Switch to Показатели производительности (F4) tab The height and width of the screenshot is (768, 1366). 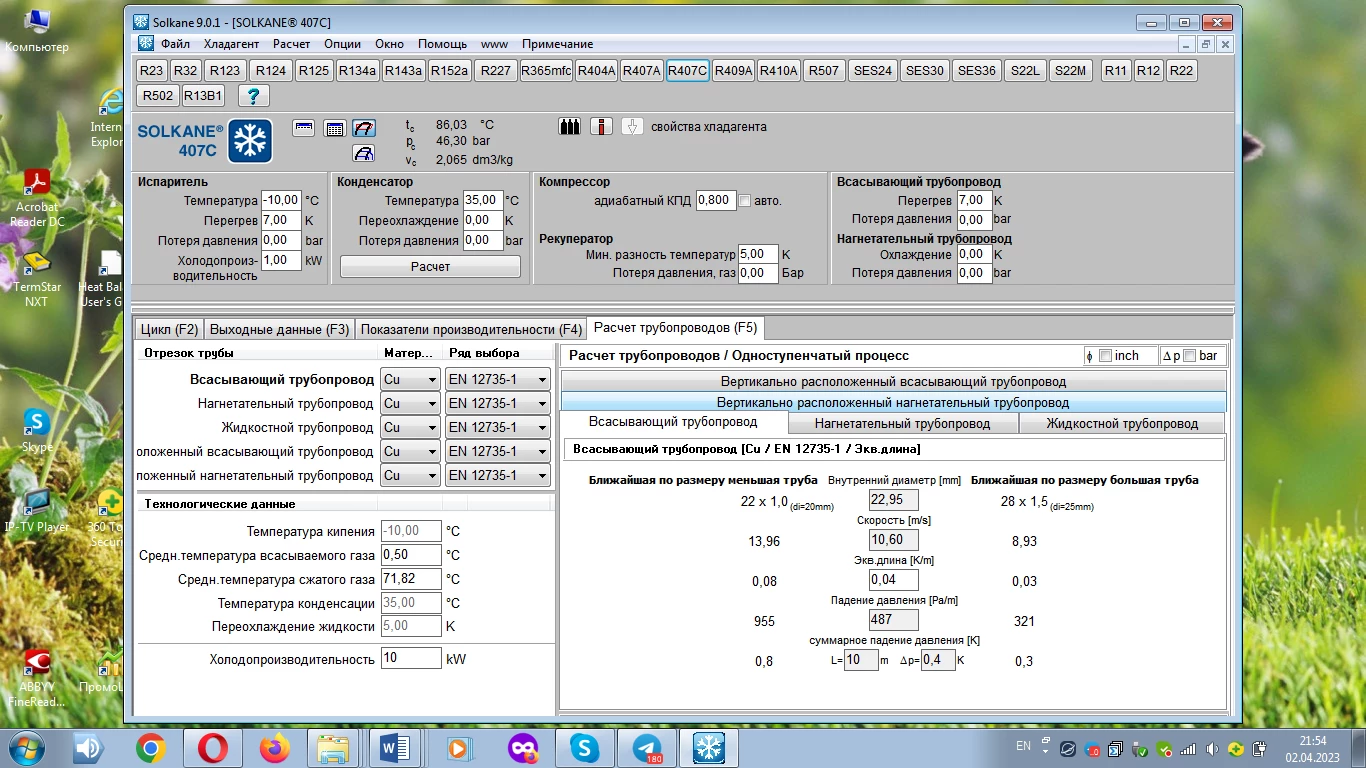(471, 329)
